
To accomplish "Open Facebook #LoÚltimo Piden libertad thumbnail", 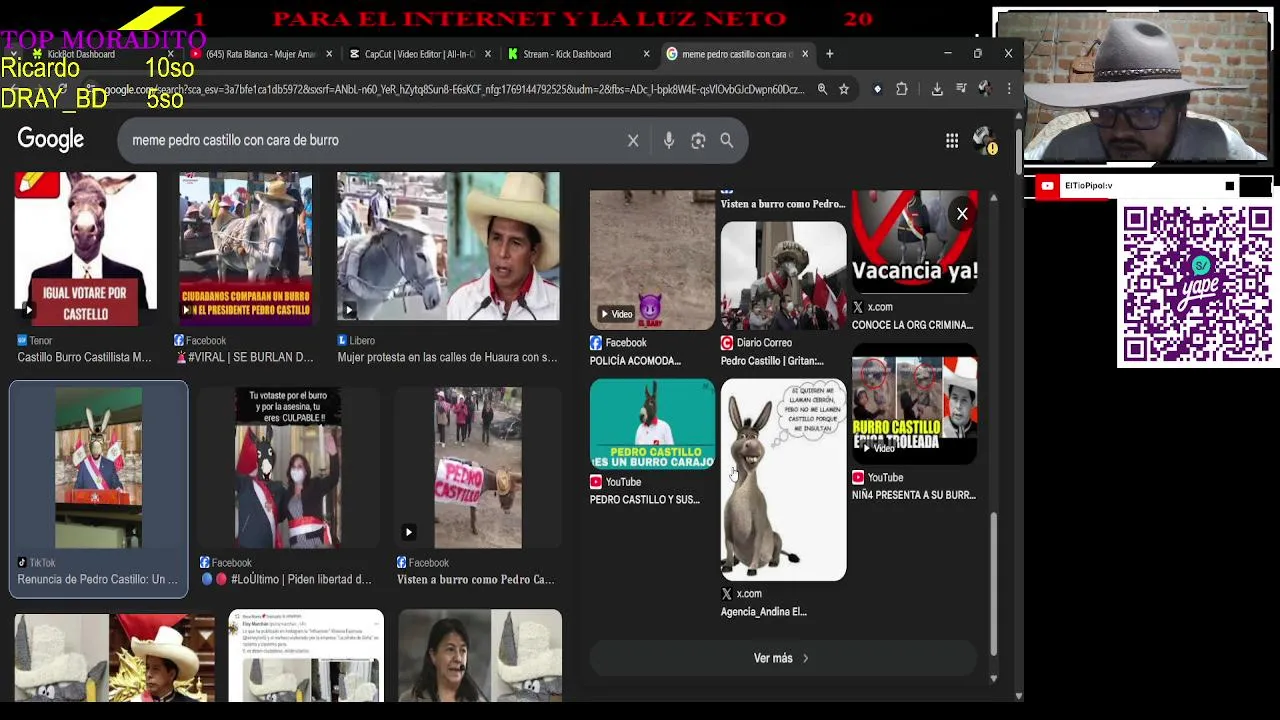I will [288, 468].
